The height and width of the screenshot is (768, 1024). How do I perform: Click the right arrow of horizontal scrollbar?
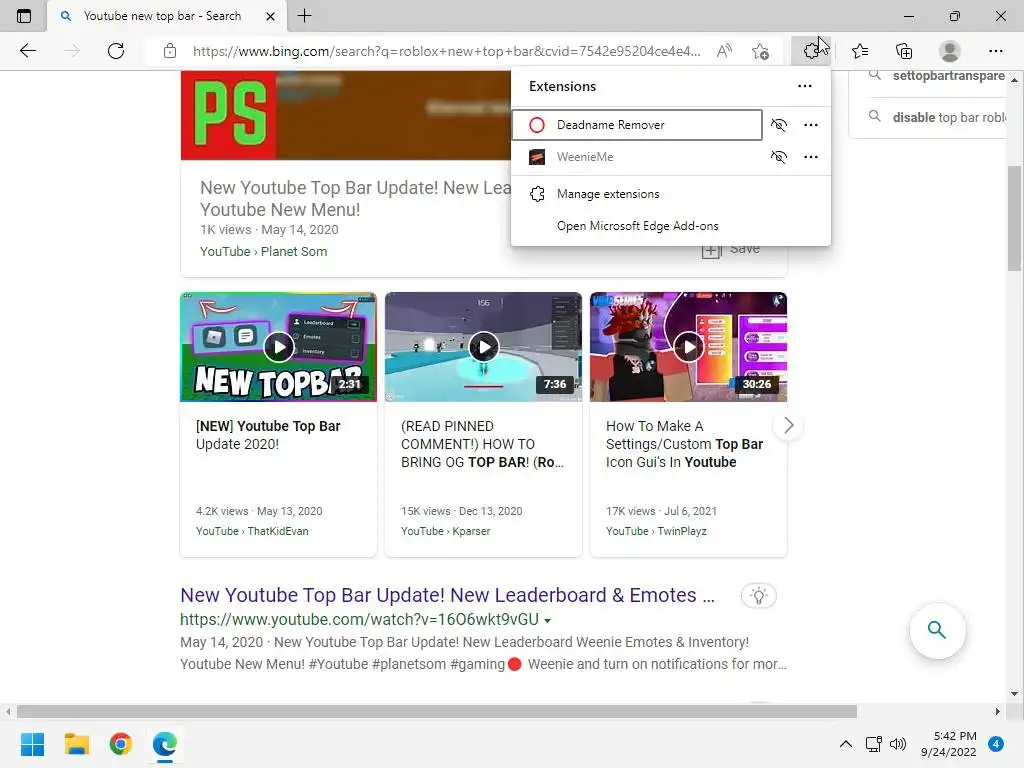(x=998, y=711)
